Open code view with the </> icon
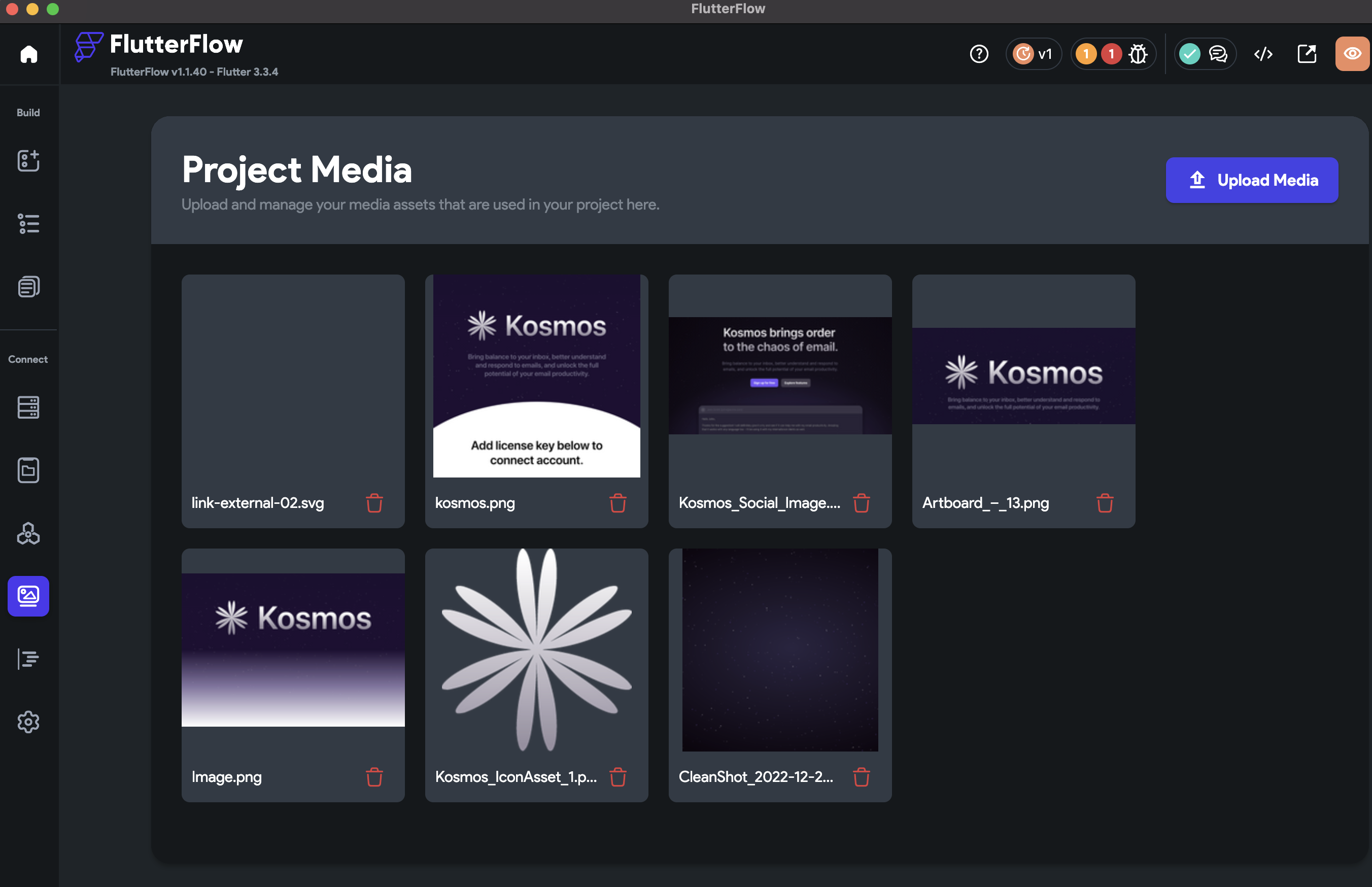Viewport: 1372px width, 887px height. (1263, 54)
